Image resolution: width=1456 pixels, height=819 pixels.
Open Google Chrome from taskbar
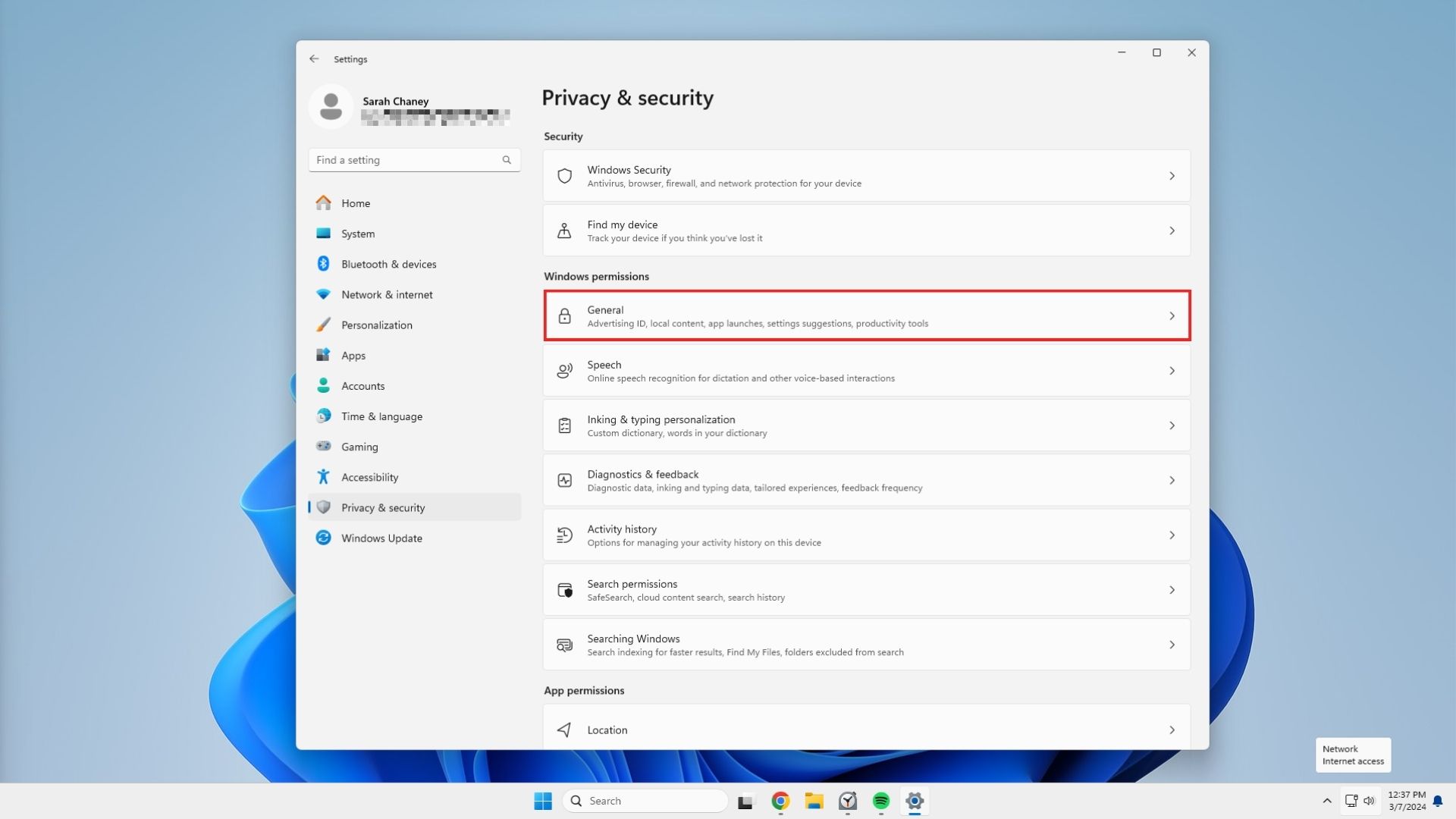[x=780, y=801]
